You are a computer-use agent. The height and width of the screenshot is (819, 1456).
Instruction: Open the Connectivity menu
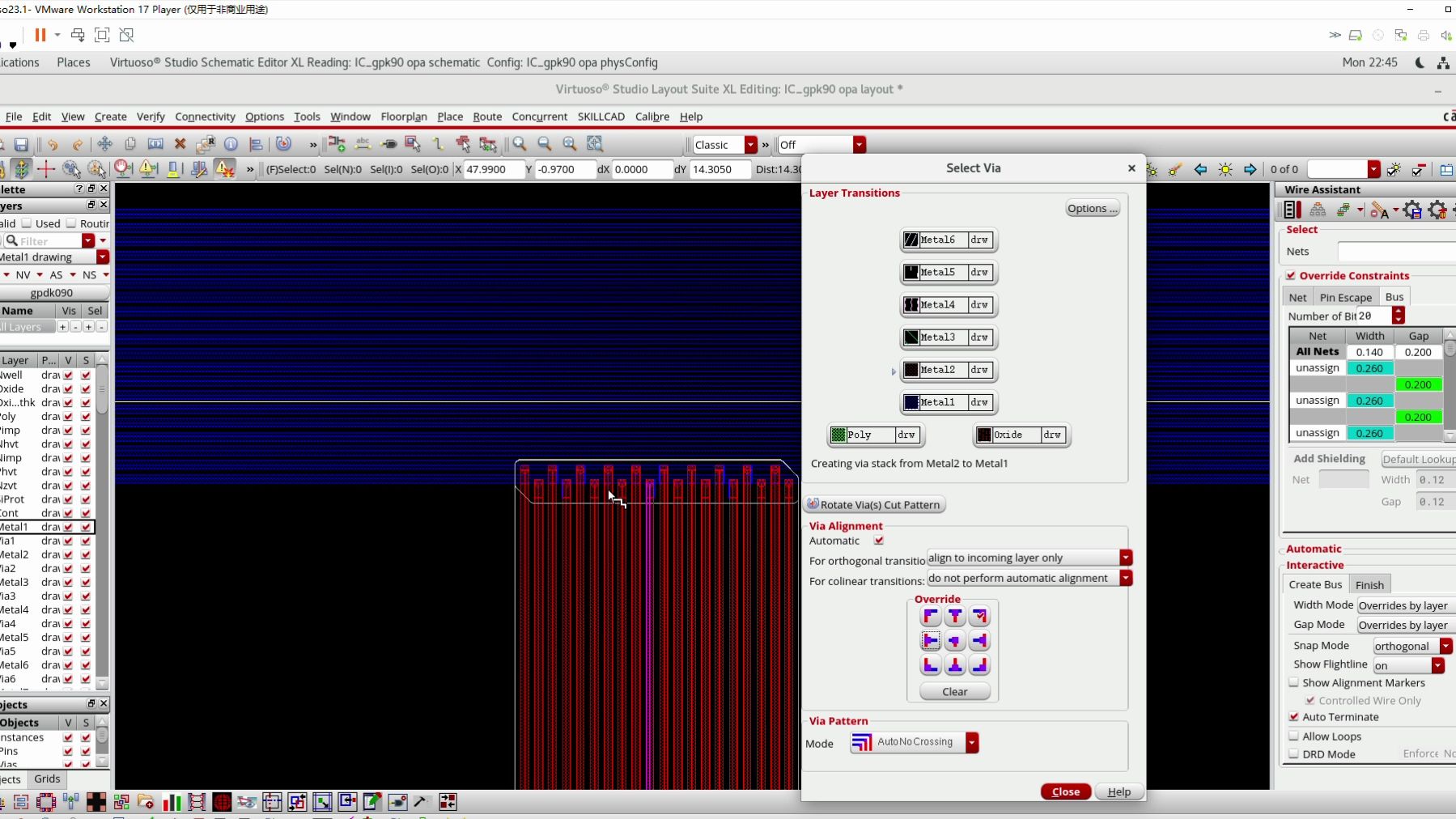[x=205, y=117]
